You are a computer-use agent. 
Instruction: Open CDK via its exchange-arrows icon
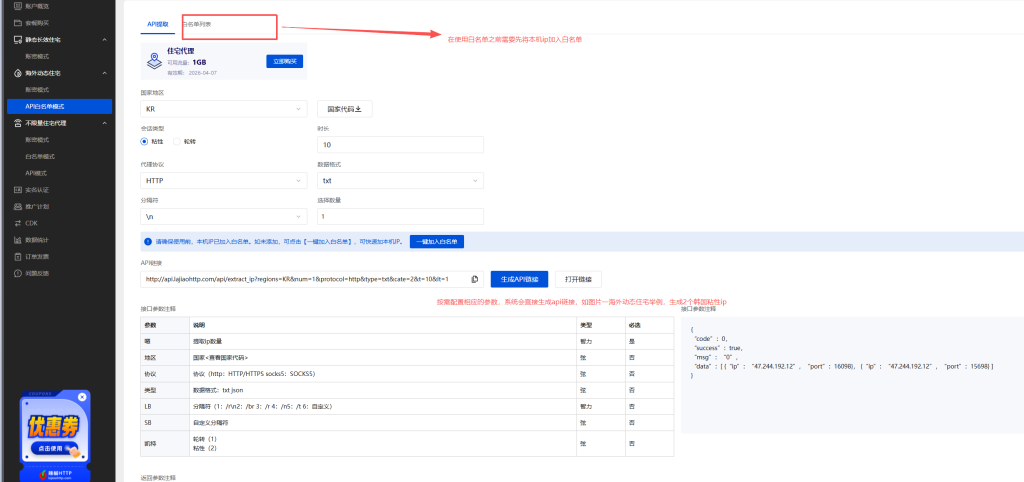coord(18,223)
